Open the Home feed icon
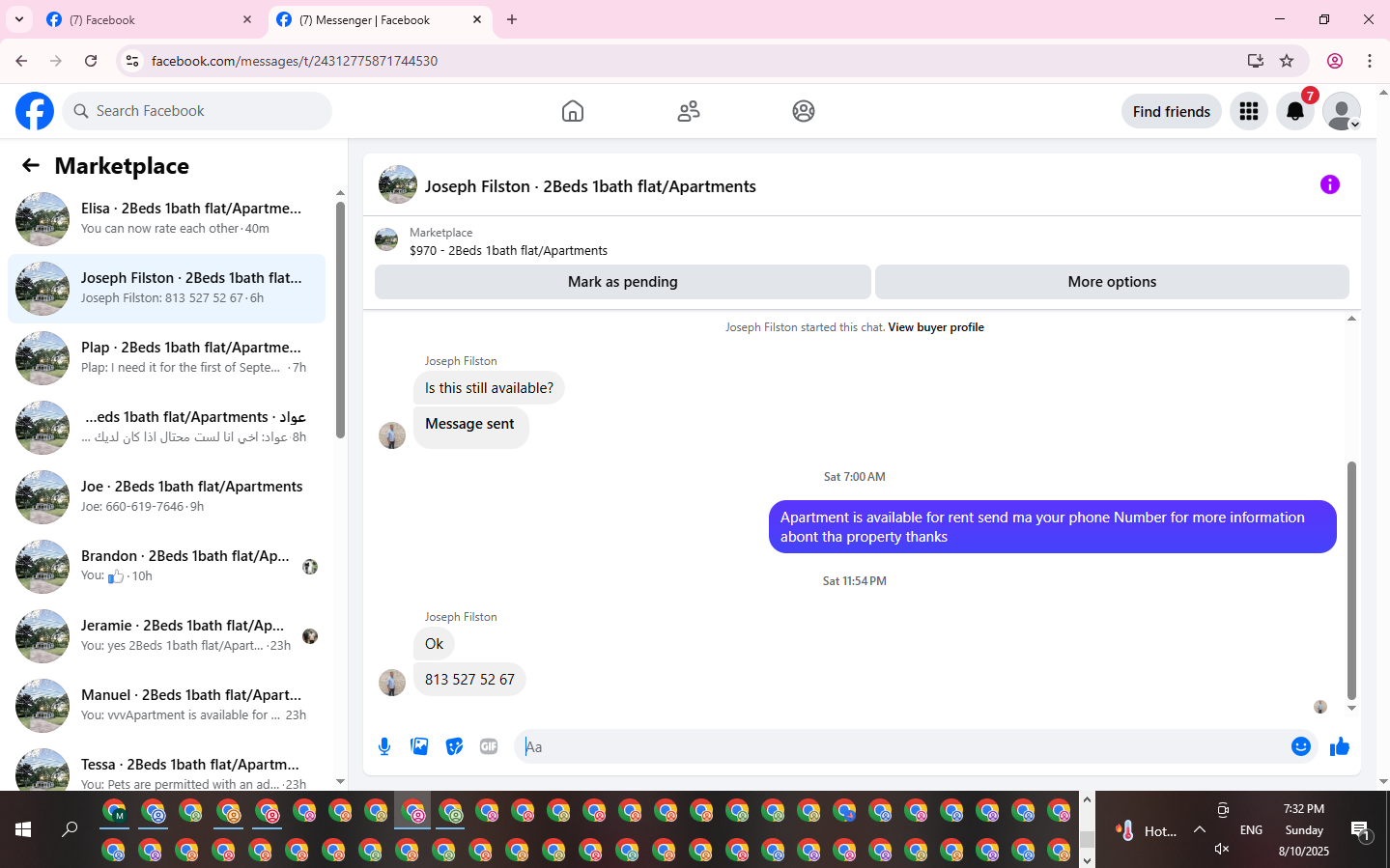This screenshot has height=868, width=1390. click(573, 111)
